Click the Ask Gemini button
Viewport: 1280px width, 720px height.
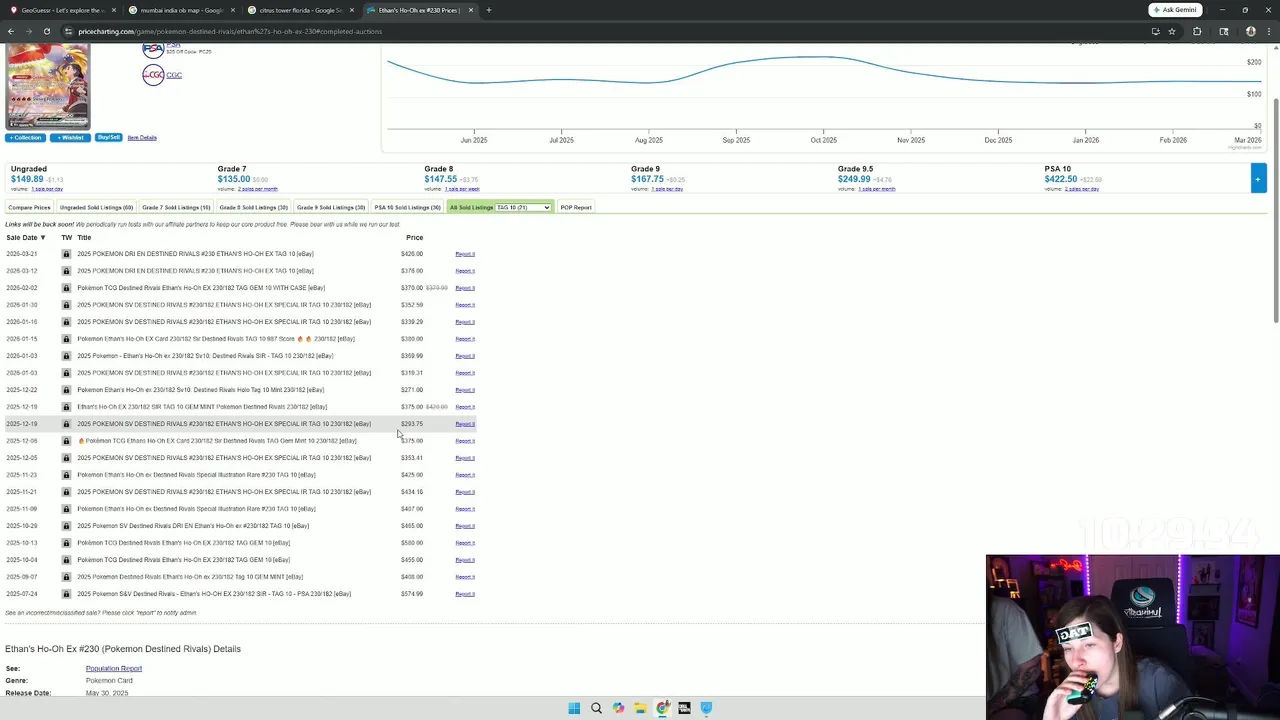point(1175,10)
